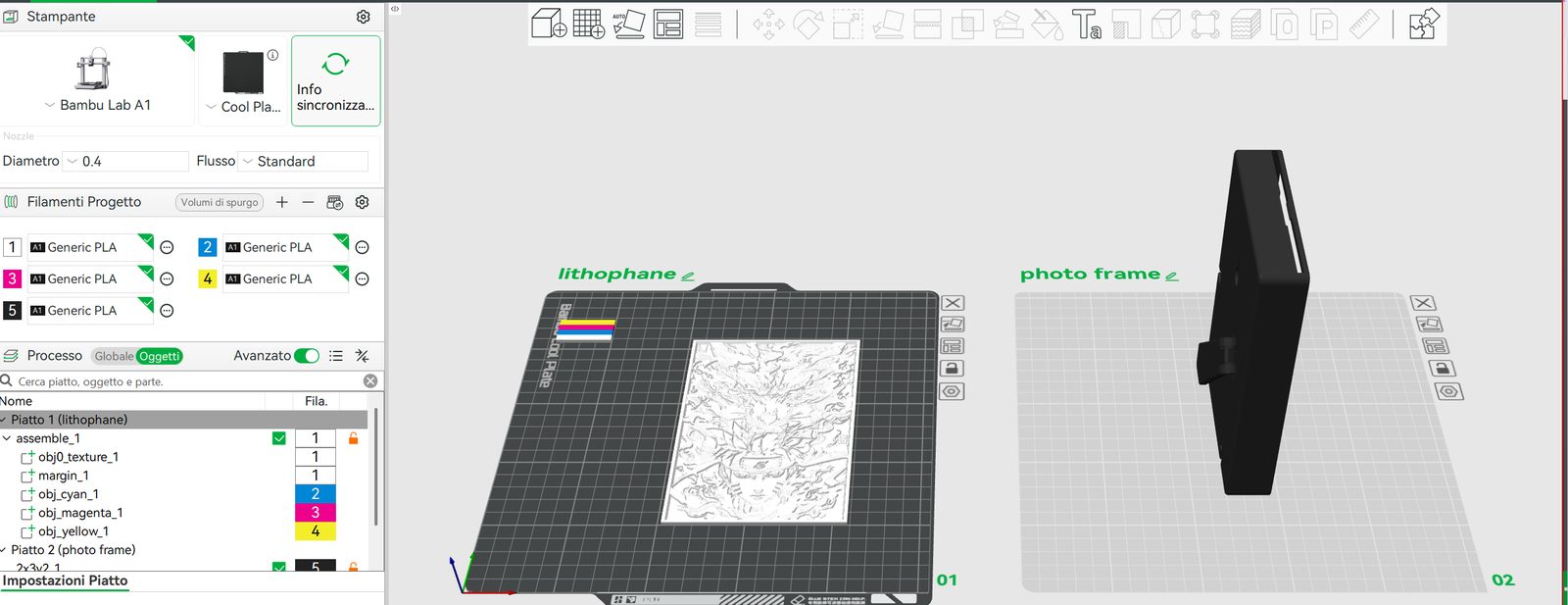Open the options menu for filament 4
Screen dimensions: 1568x605
coord(362,279)
